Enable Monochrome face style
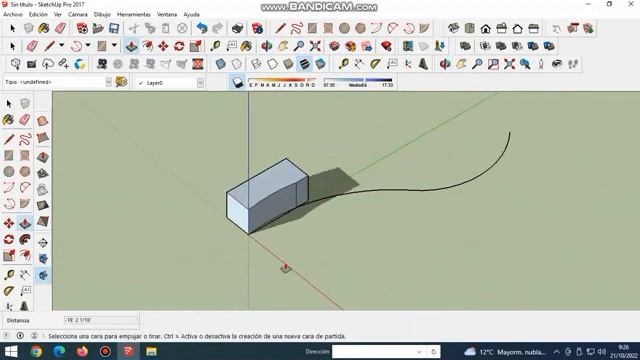The width and height of the screenshot is (640, 360). (x=320, y=64)
